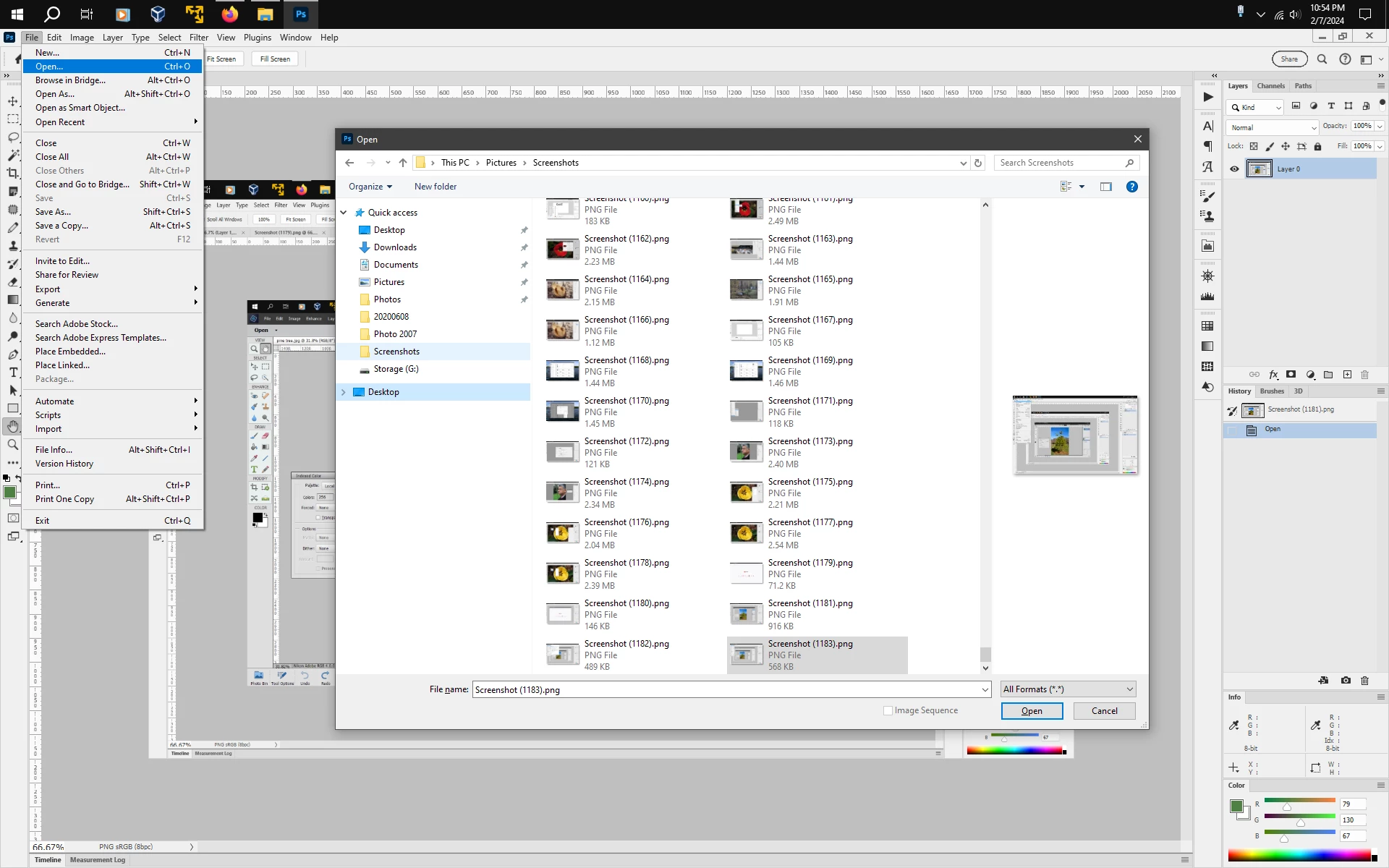Choose Save As from the File menu
1389x868 pixels.
(x=53, y=212)
